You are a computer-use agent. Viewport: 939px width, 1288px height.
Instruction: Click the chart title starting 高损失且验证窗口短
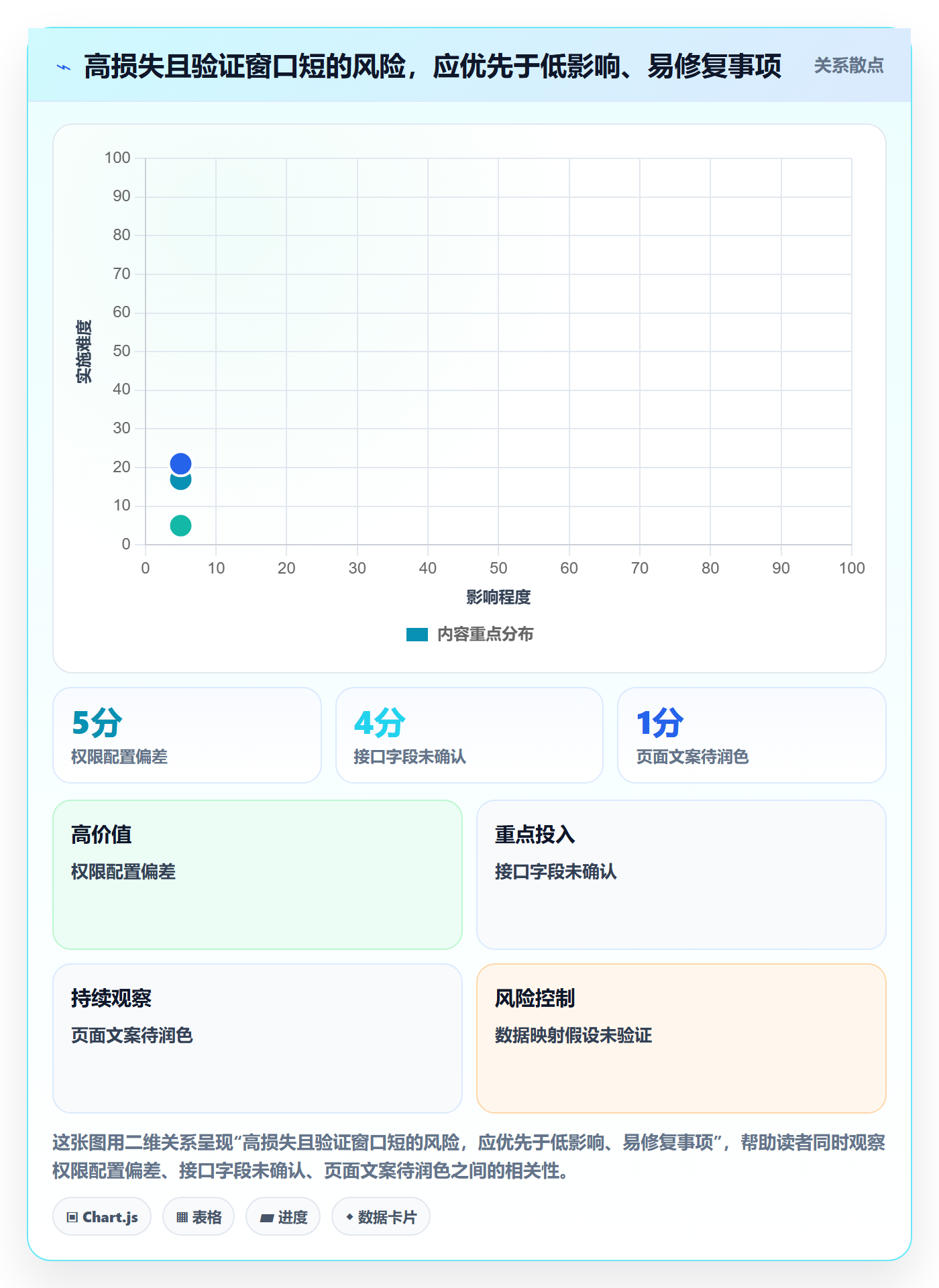click(x=433, y=66)
